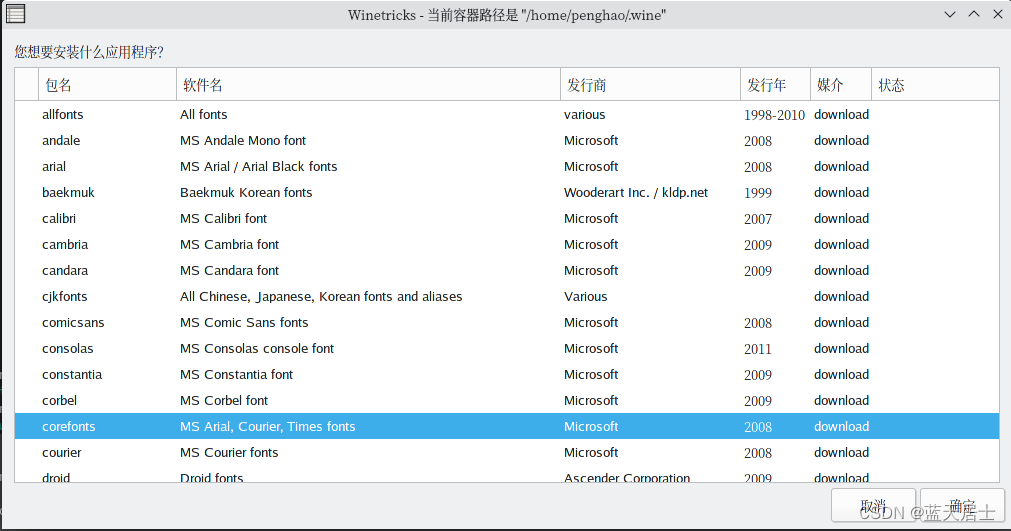Select the arial package row

(x=507, y=166)
